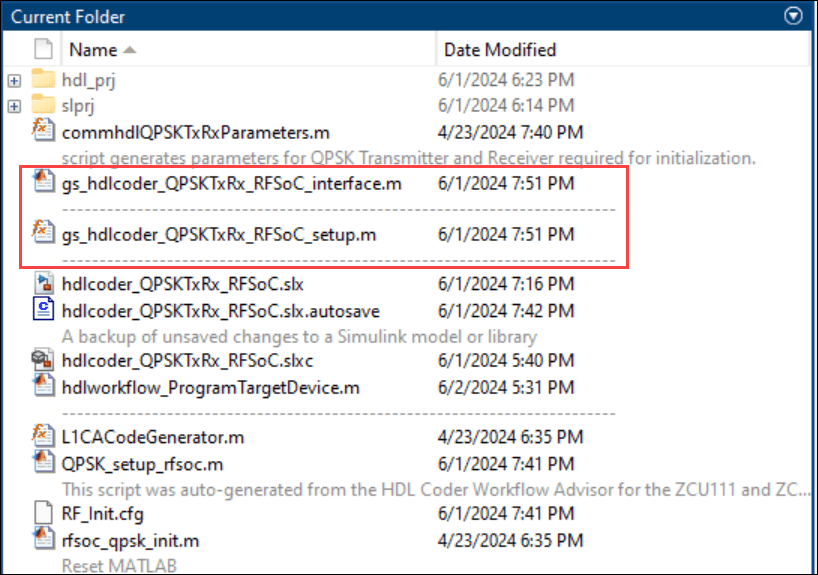Screen dimensions: 818x575
Task: Click the slprj folder icon
Action: point(43,106)
